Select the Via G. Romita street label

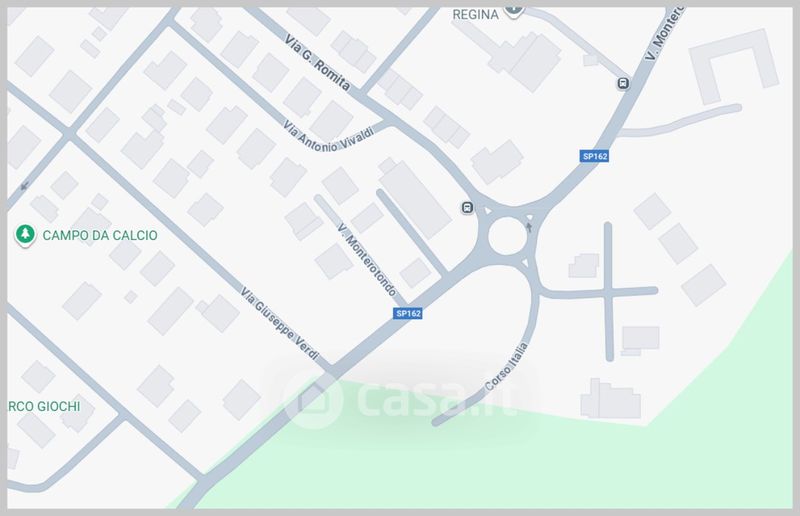(x=317, y=63)
